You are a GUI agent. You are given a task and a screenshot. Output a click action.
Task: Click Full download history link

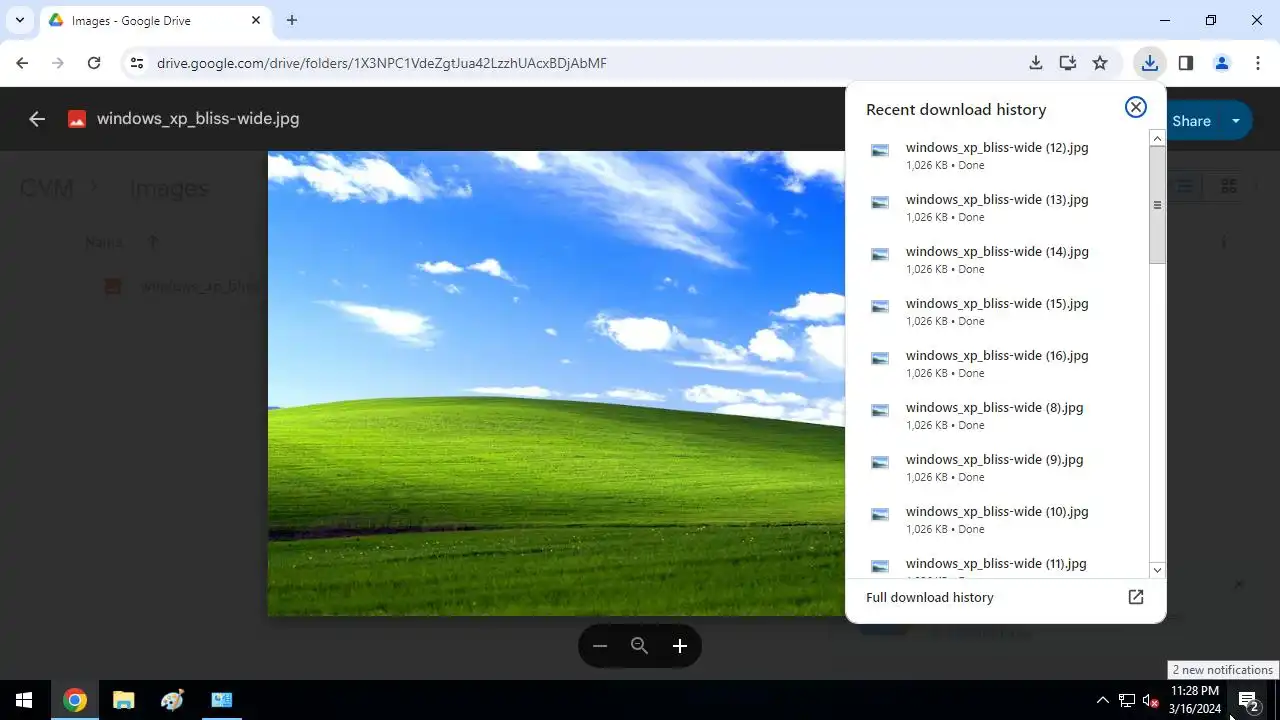point(930,597)
